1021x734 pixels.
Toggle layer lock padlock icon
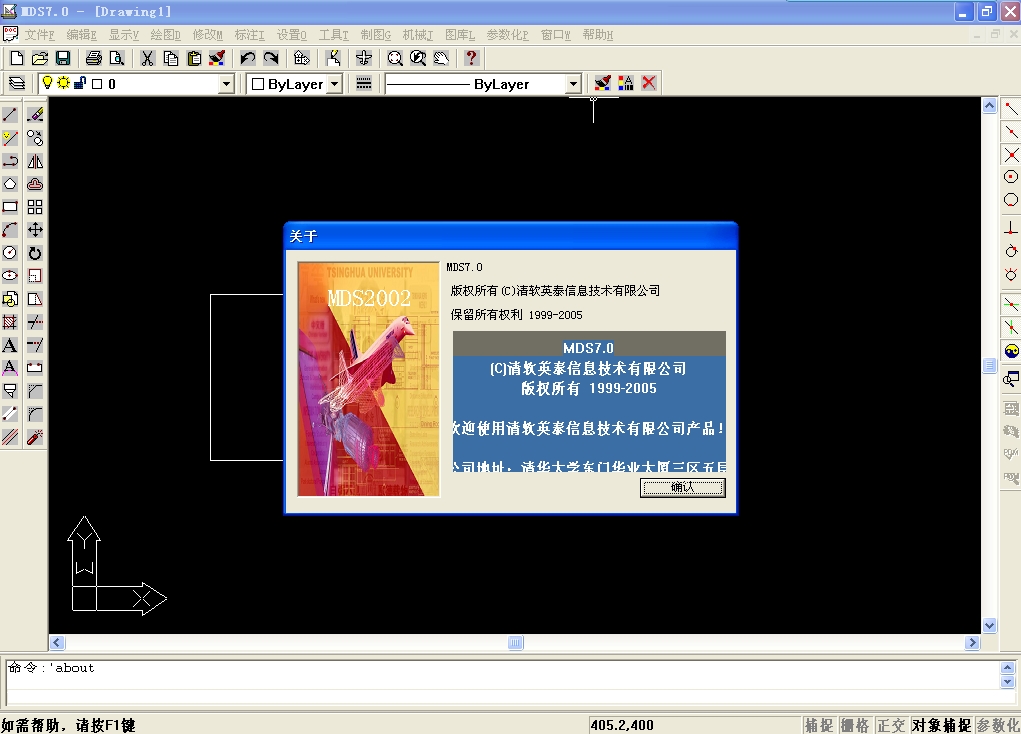click(79, 83)
